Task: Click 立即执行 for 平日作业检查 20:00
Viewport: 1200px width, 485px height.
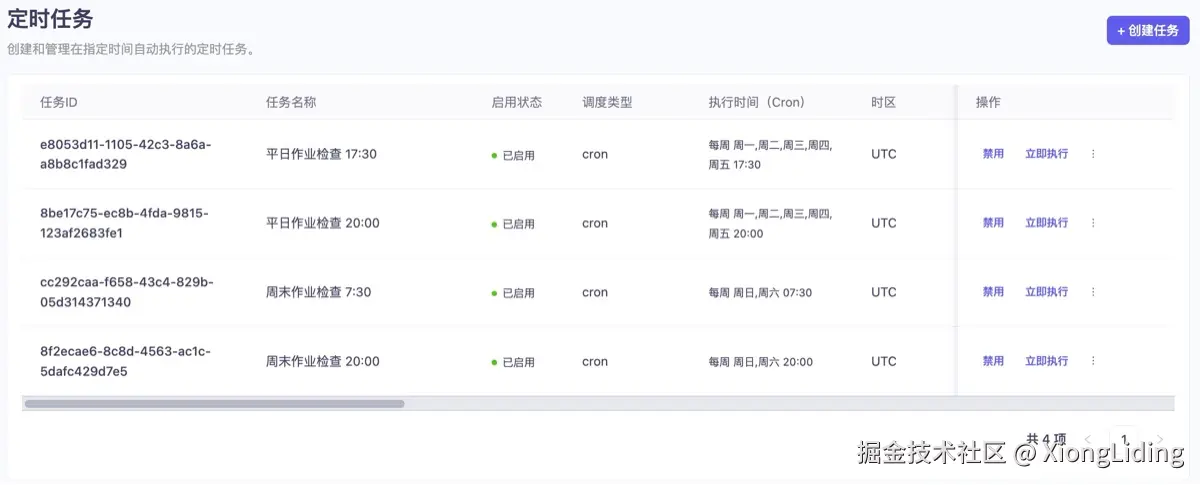Action: coord(1046,223)
